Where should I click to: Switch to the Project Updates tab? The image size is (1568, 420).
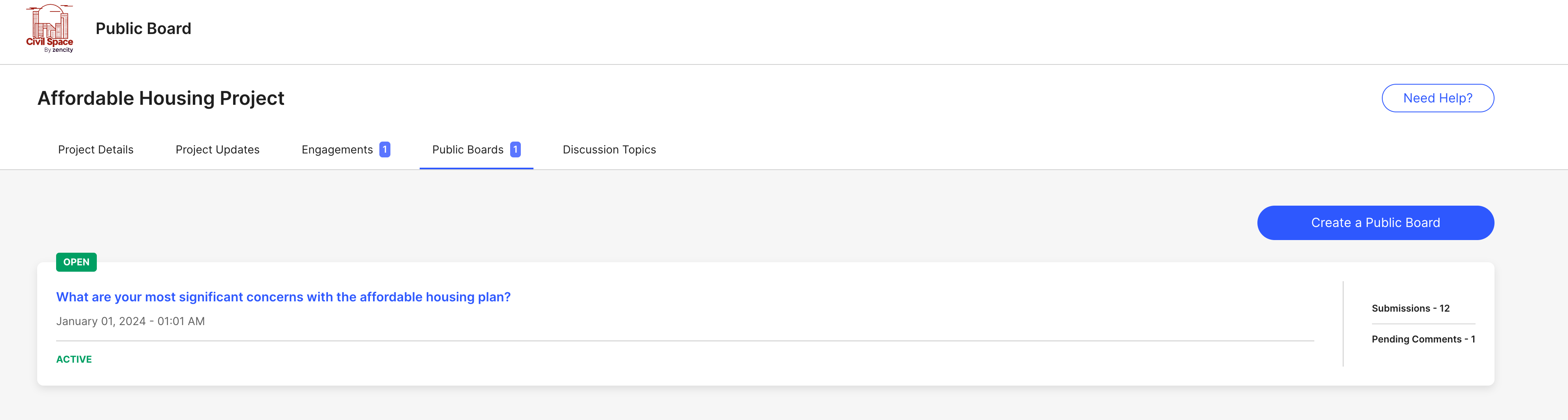point(217,149)
